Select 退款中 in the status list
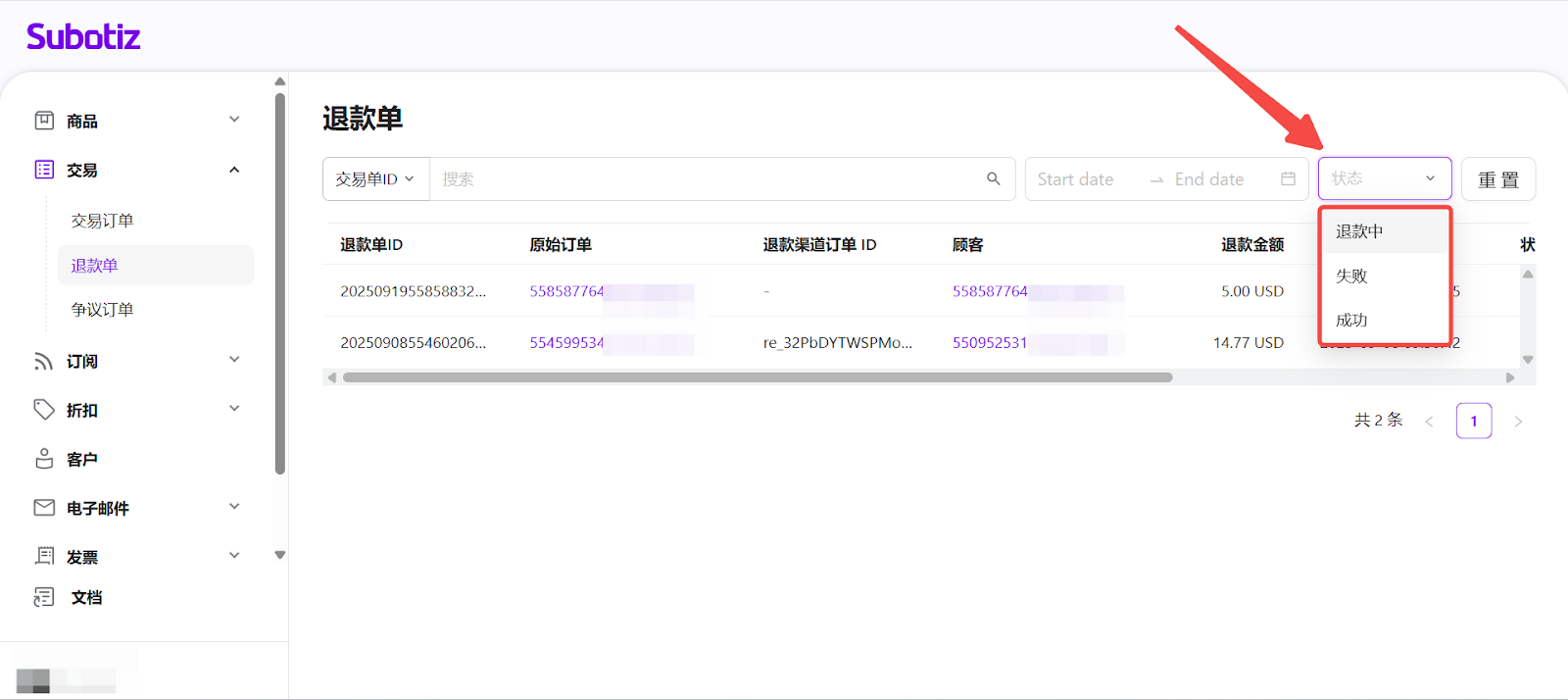Image resolution: width=1568 pixels, height=700 pixels. pyautogui.click(x=1359, y=231)
